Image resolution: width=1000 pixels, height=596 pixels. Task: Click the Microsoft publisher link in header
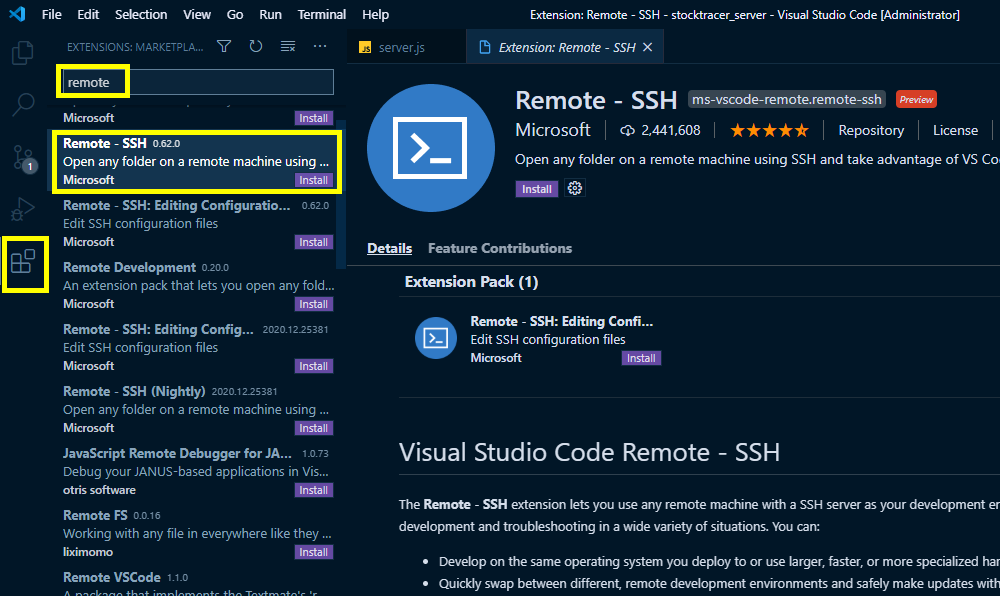[552, 130]
